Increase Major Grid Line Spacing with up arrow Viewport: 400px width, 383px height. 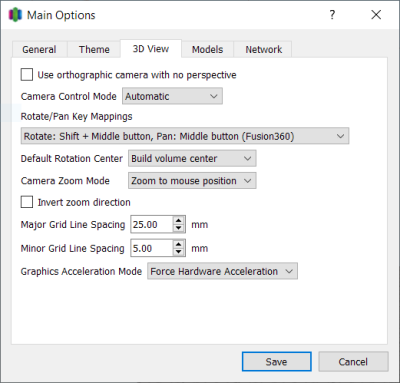click(179, 220)
